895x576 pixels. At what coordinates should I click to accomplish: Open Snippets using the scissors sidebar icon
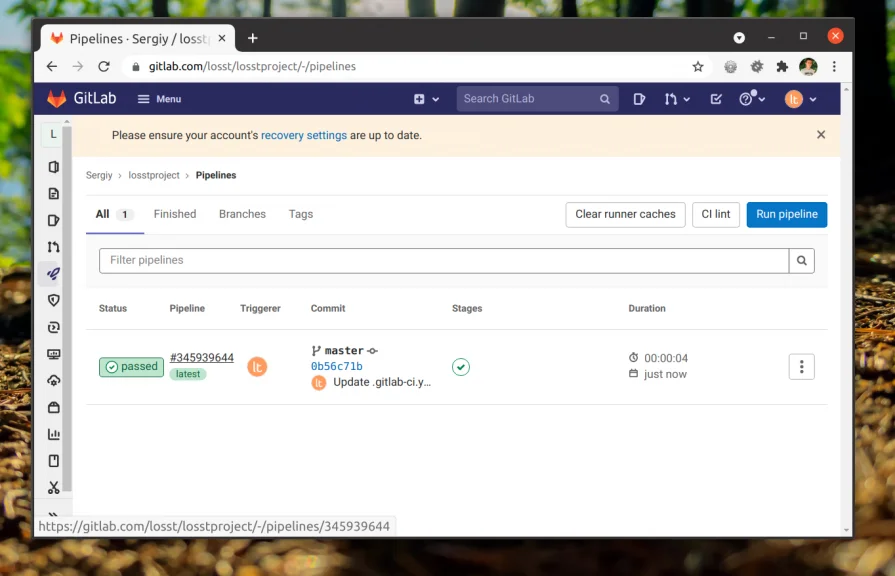(x=53, y=487)
